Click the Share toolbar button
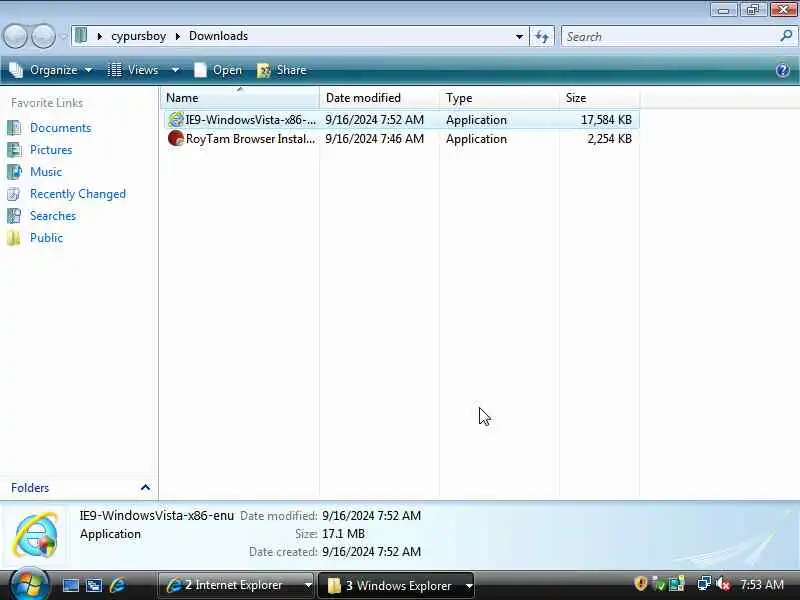 [282, 70]
